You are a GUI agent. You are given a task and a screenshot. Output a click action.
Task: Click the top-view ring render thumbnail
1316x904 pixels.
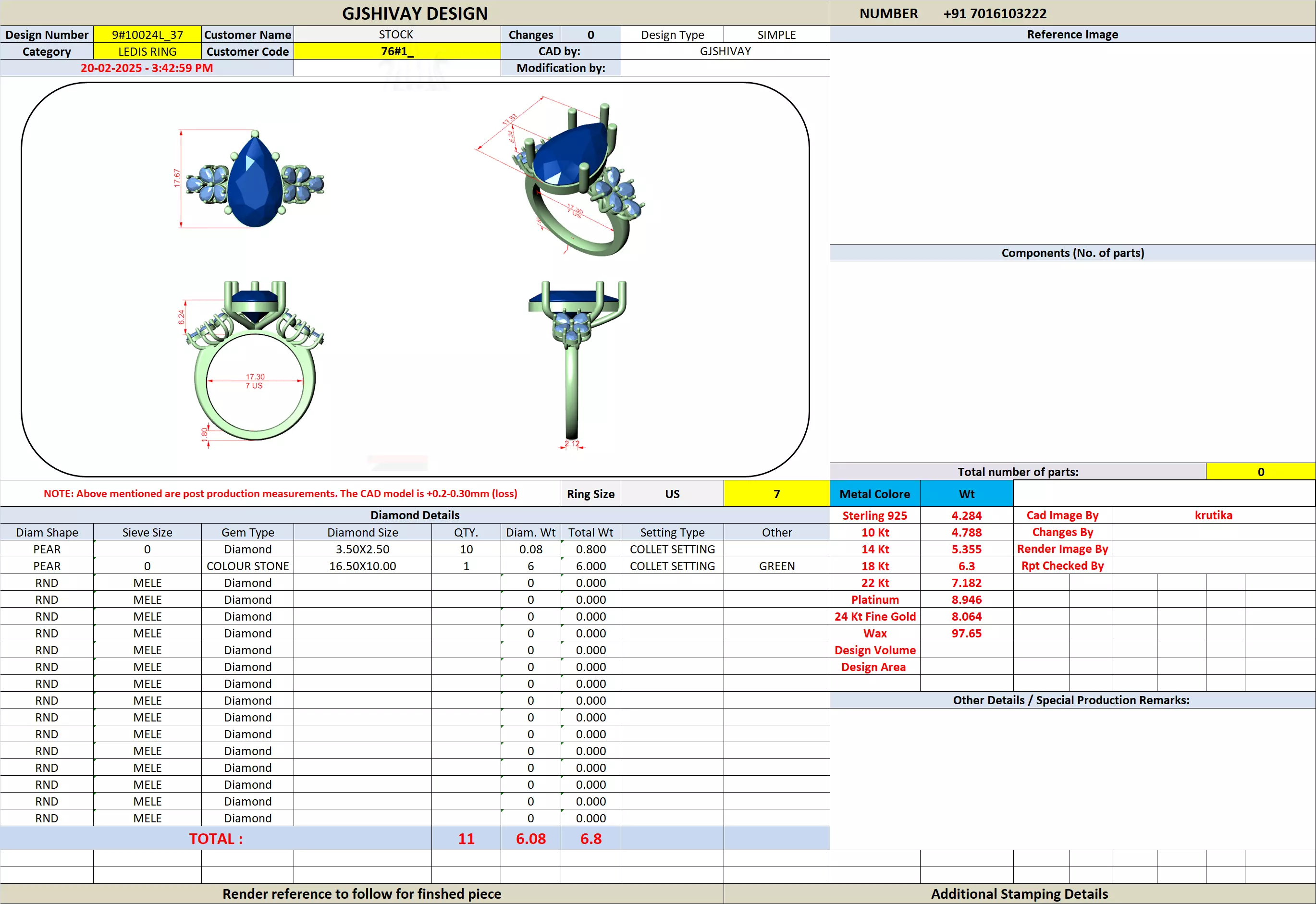[x=254, y=180]
